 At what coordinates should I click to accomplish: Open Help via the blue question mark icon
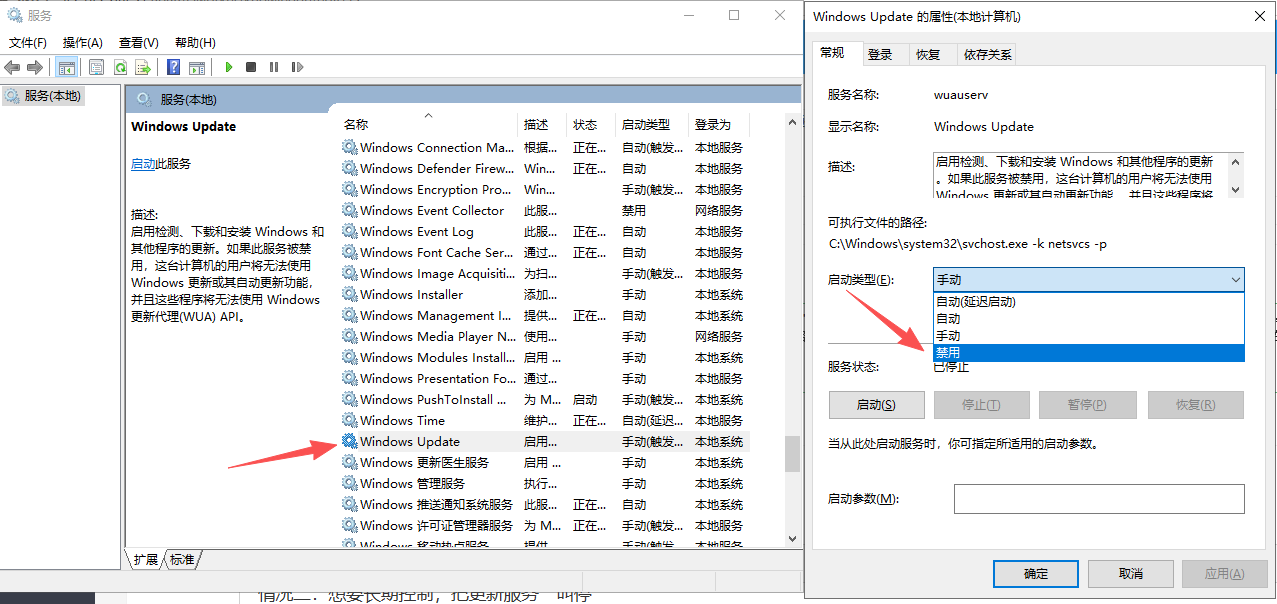174,67
